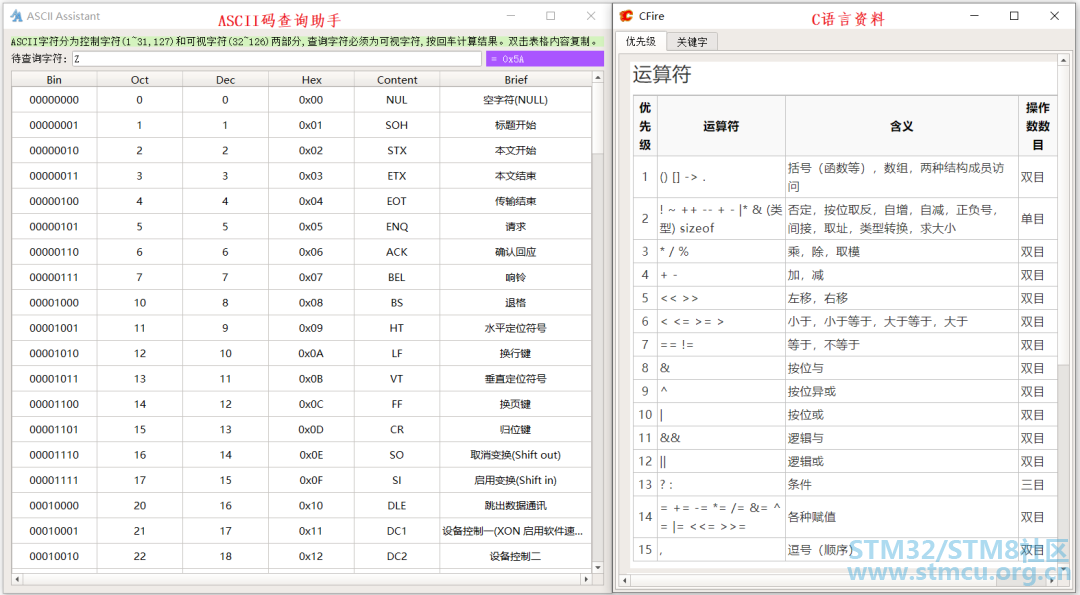Click scroll down arrow in CFire window

(x=1063, y=569)
